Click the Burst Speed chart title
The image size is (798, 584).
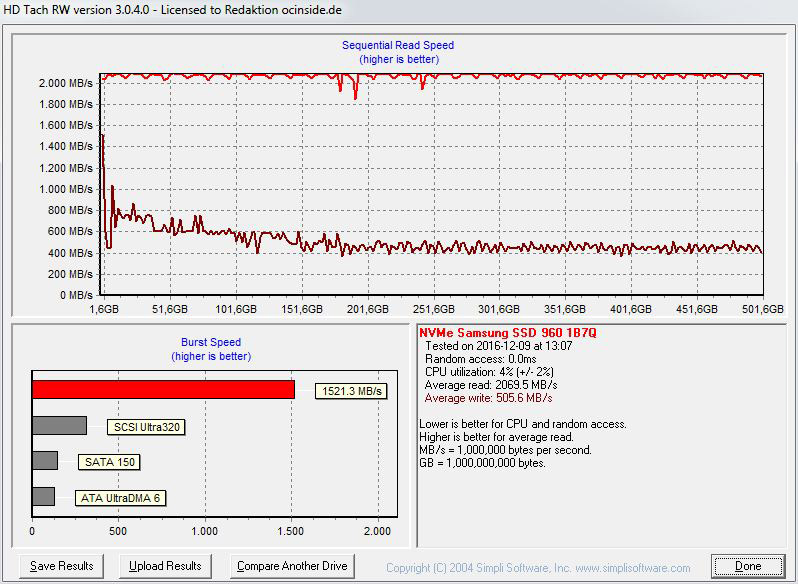click(x=211, y=342)
